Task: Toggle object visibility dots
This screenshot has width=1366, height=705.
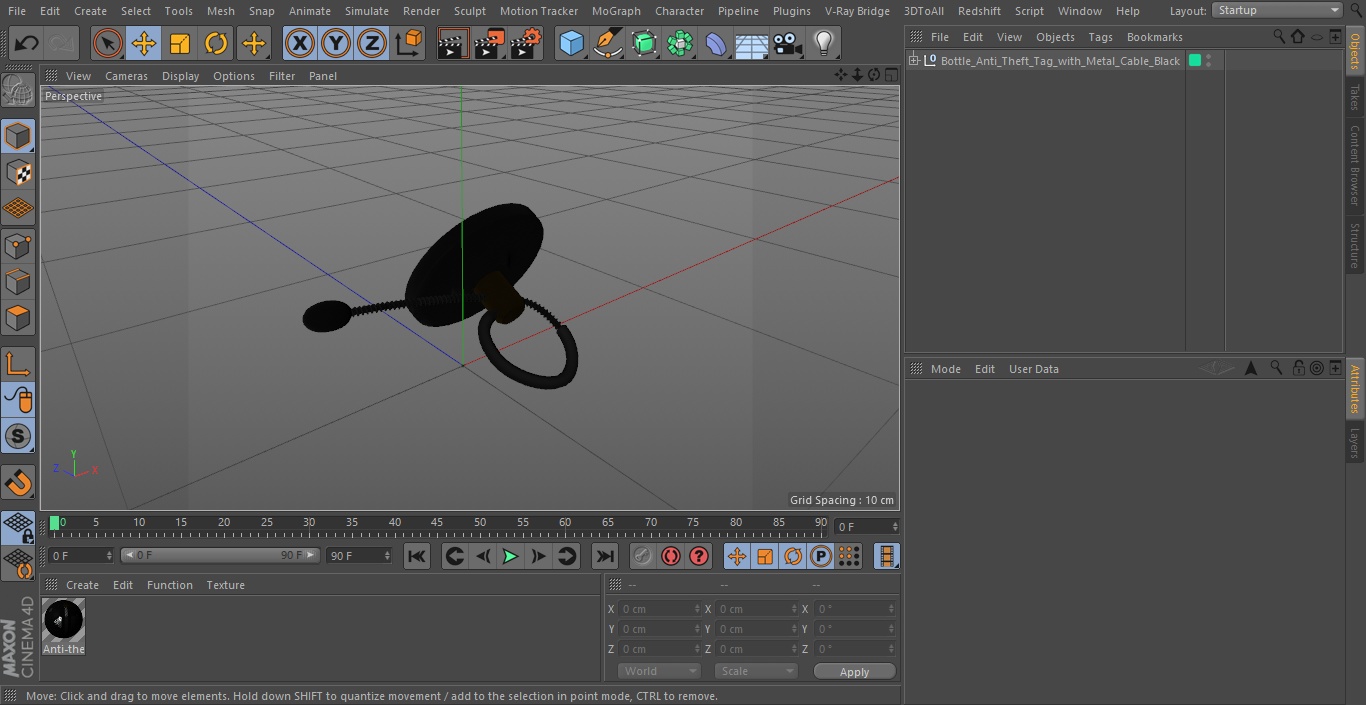Action: 1208,61
